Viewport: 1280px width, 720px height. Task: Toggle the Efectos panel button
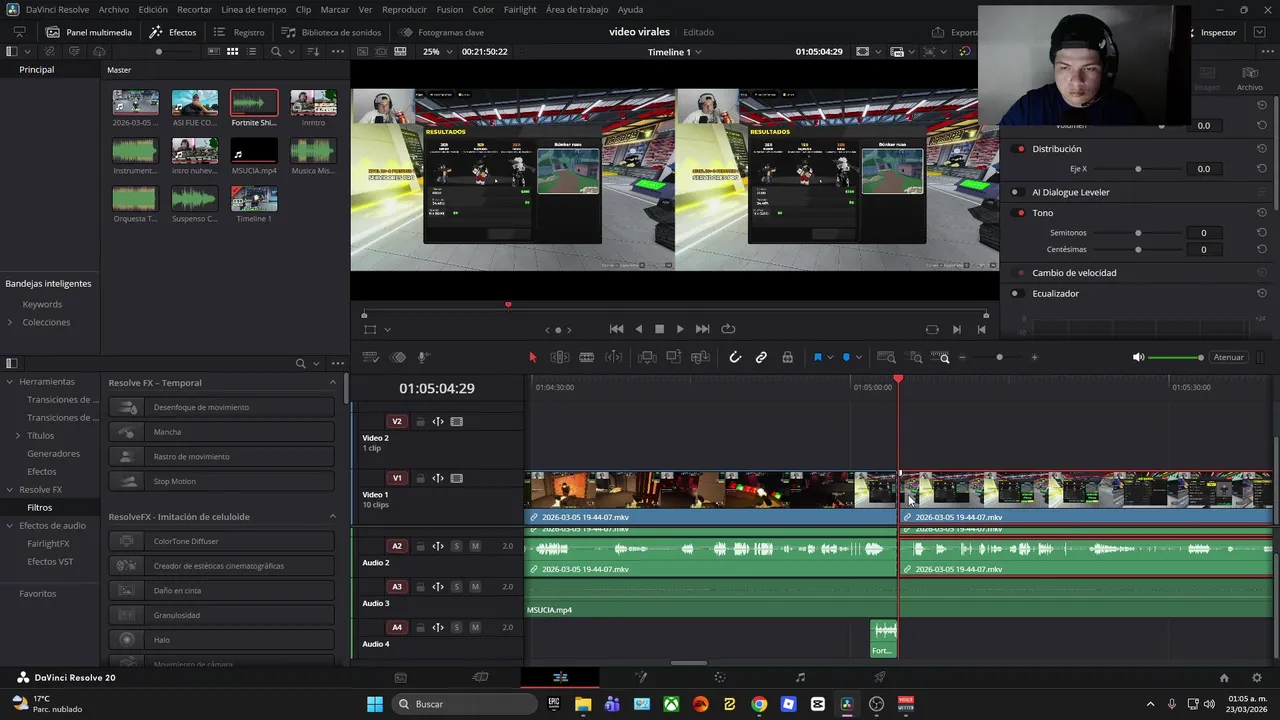[173, 32]
